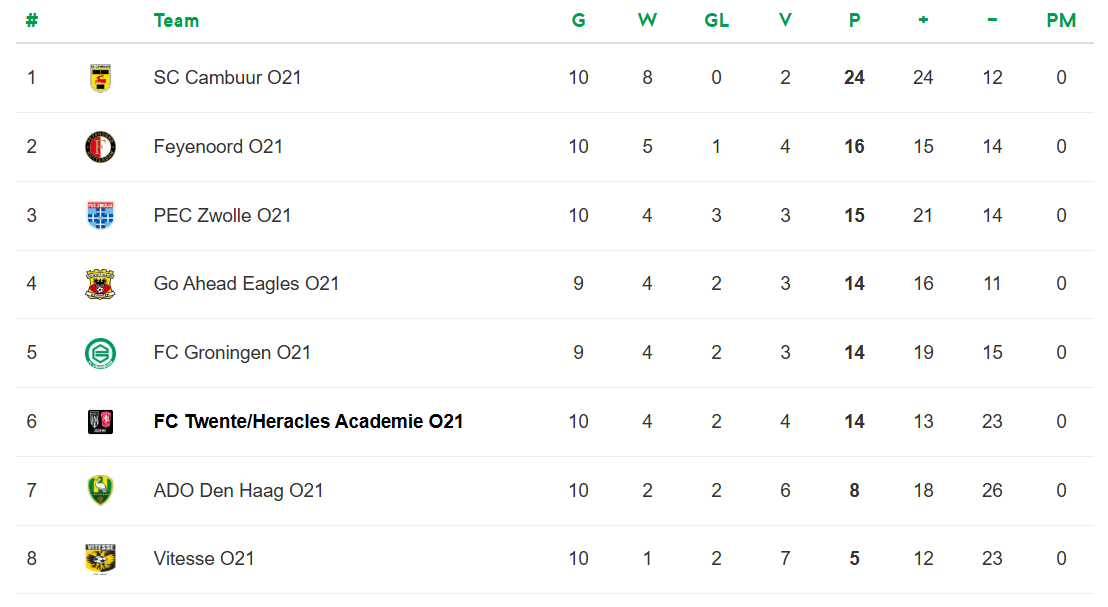Click the # rank column header
The image size is (1108, 607).
[x=32, y=21]
